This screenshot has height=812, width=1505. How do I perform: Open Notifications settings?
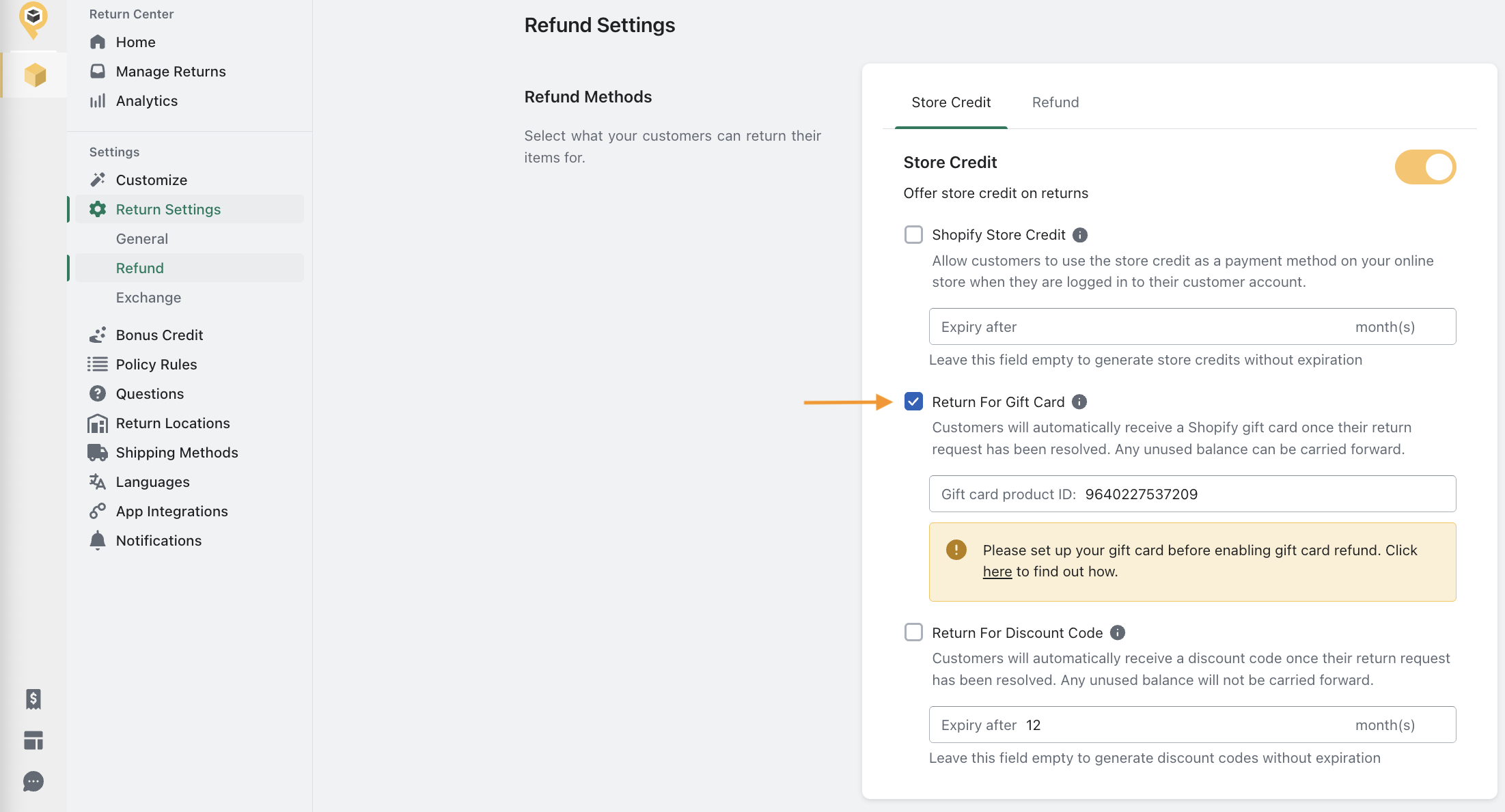tap(190, 540)
